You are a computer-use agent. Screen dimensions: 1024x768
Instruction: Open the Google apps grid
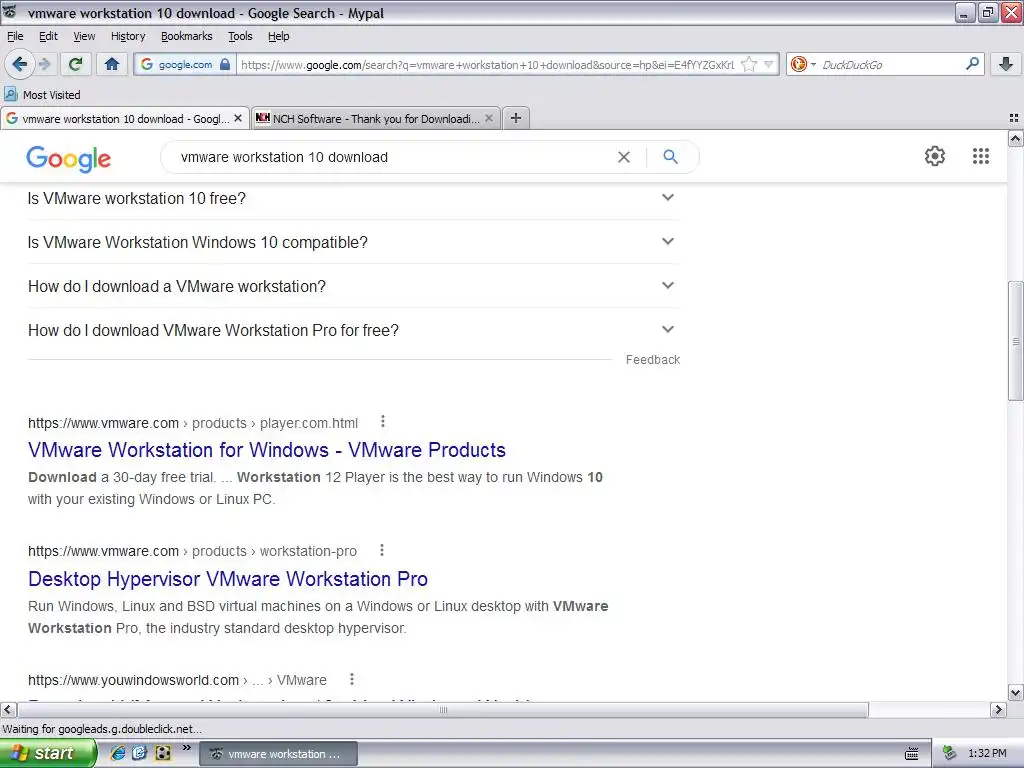(x=981, y=156)
